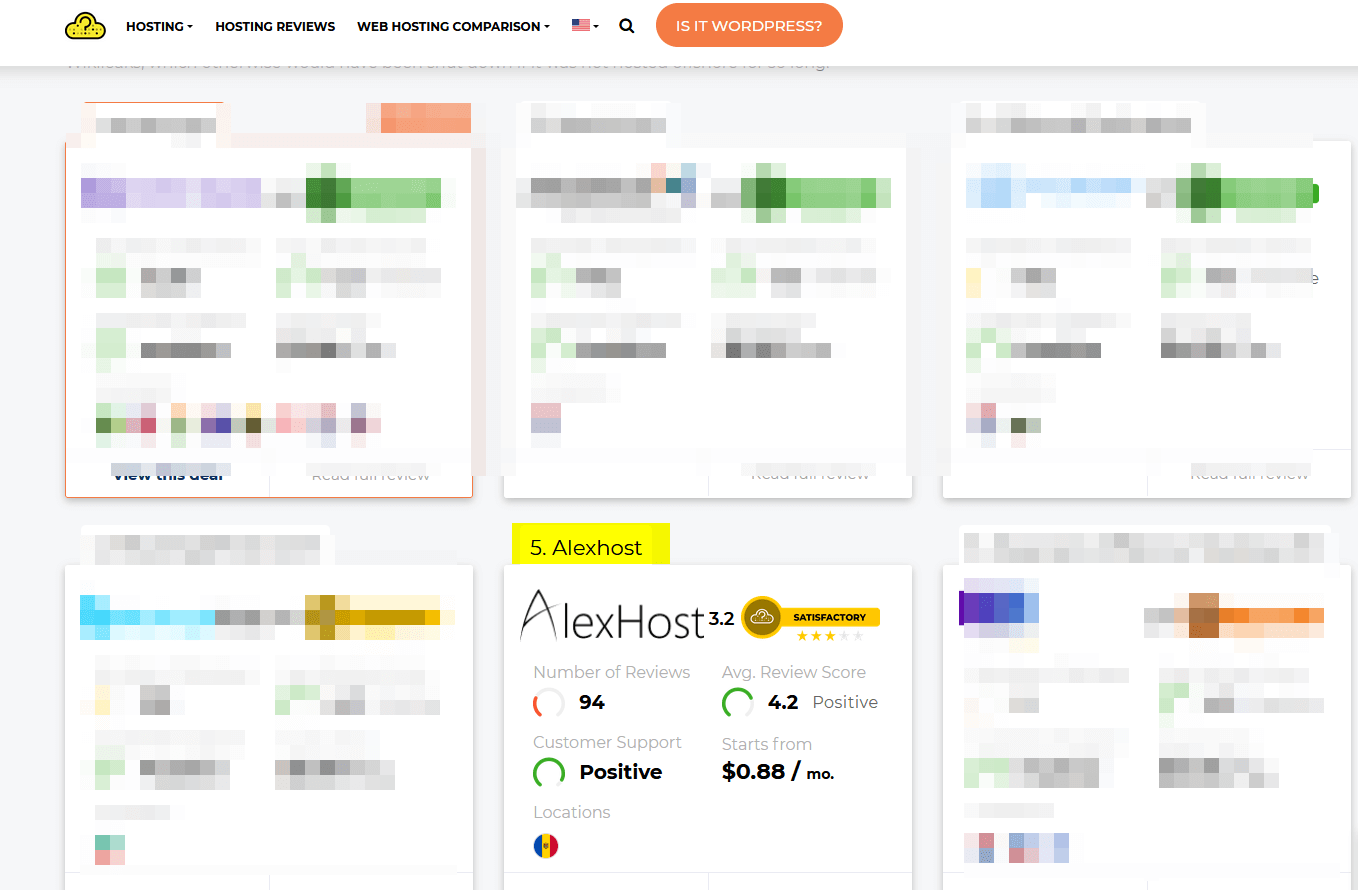Click the yellow SATISFACTORY label
This screenshot has height=890, width=1358.
830,617
